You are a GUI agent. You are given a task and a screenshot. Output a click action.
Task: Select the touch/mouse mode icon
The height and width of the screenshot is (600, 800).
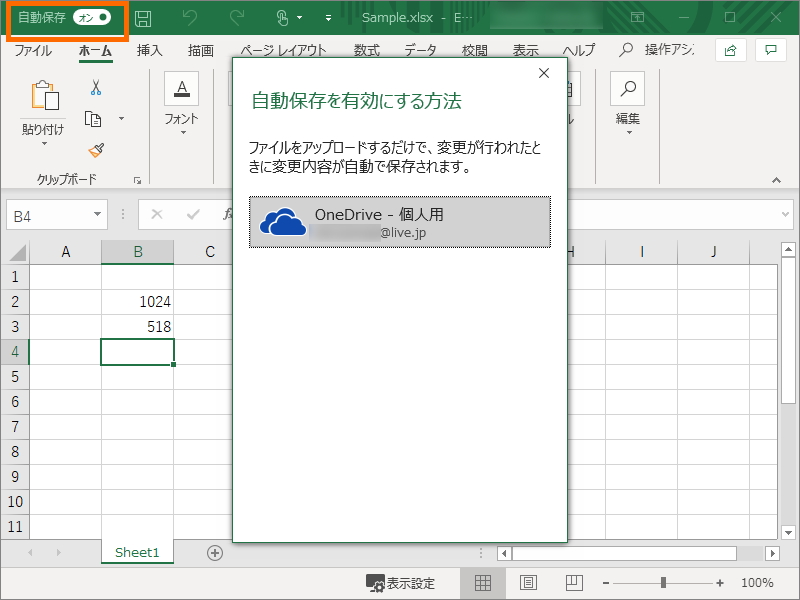click(285, 17)
